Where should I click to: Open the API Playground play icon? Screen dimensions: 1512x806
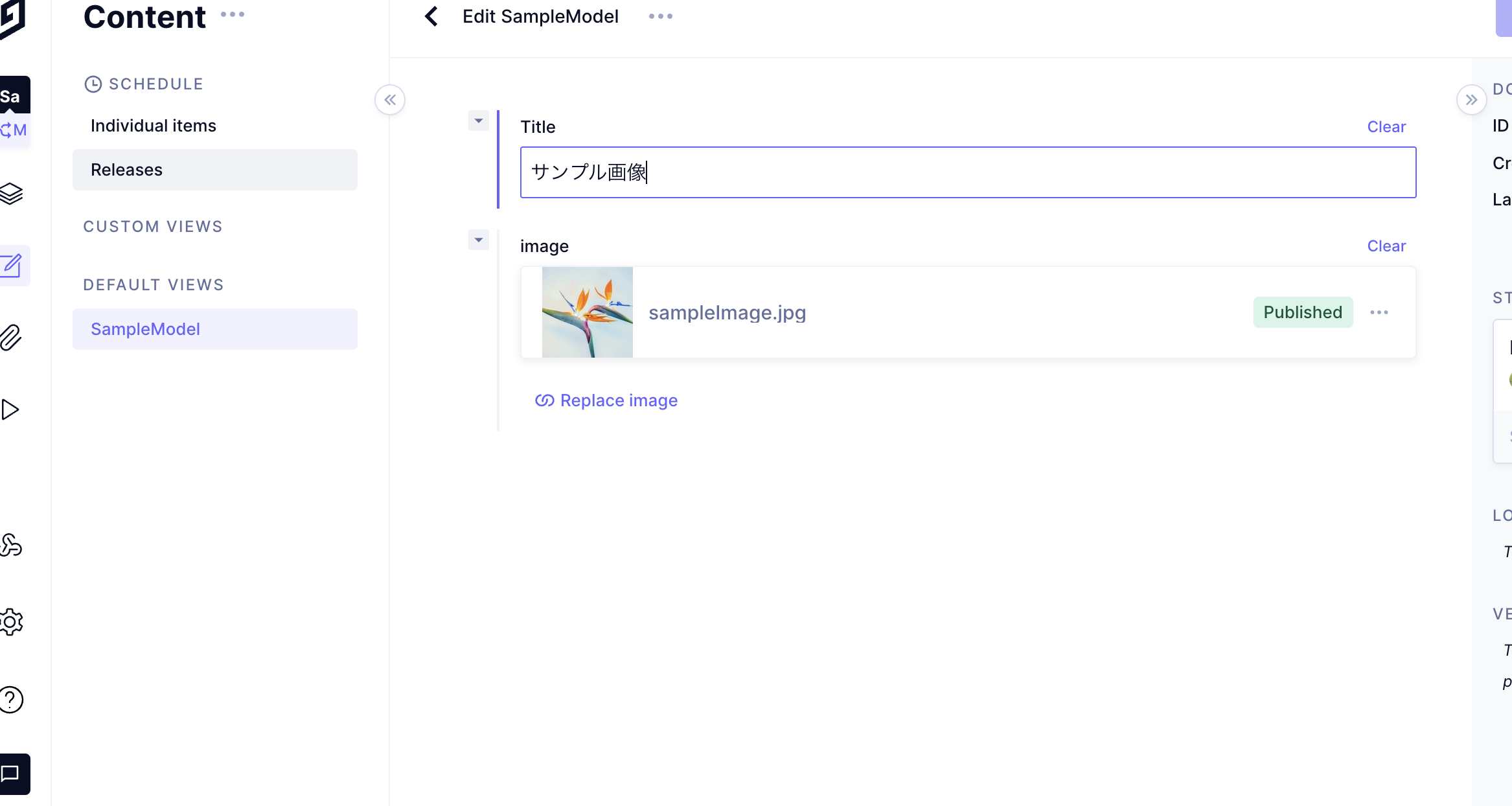[10, 409]
